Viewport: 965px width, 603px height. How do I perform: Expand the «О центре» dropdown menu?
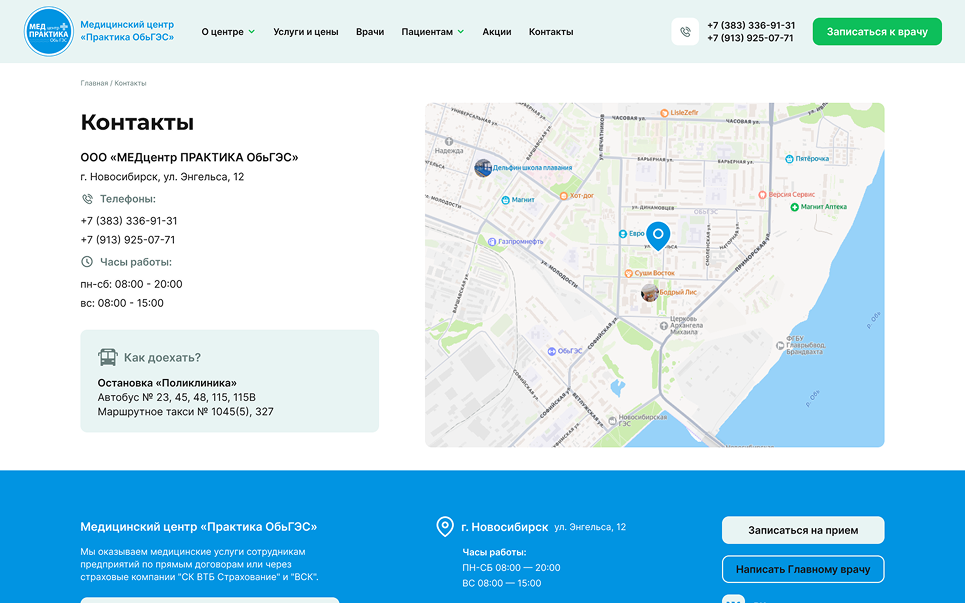click(228, 32)
